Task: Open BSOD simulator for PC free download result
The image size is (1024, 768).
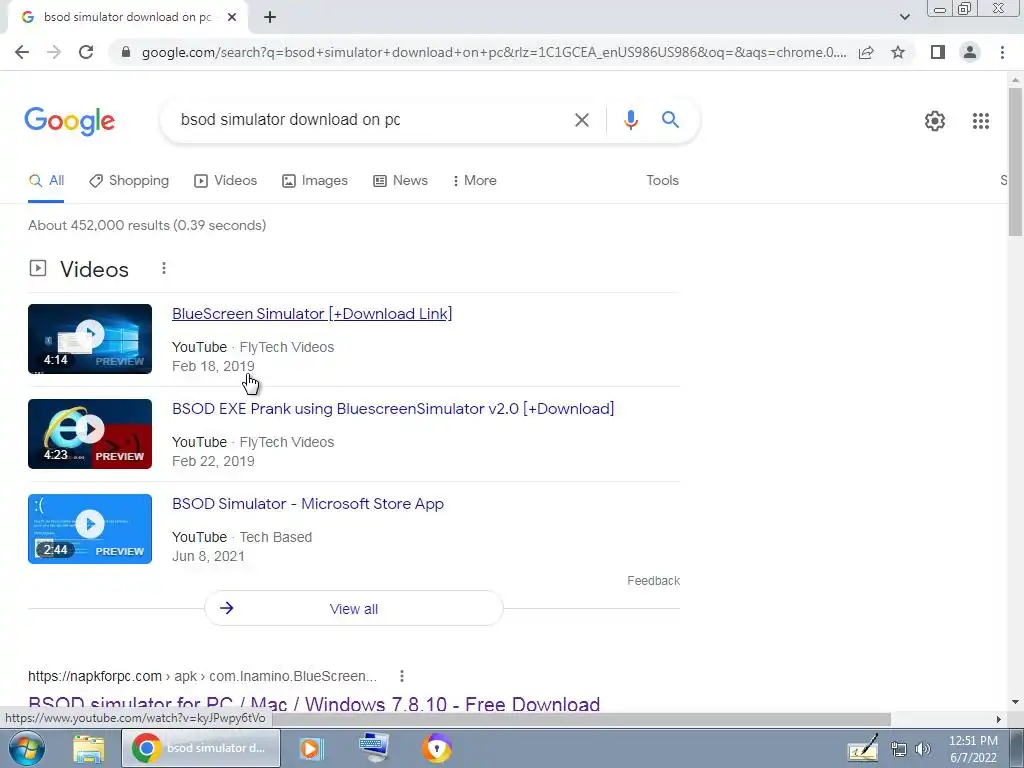Action: point(314,705)
